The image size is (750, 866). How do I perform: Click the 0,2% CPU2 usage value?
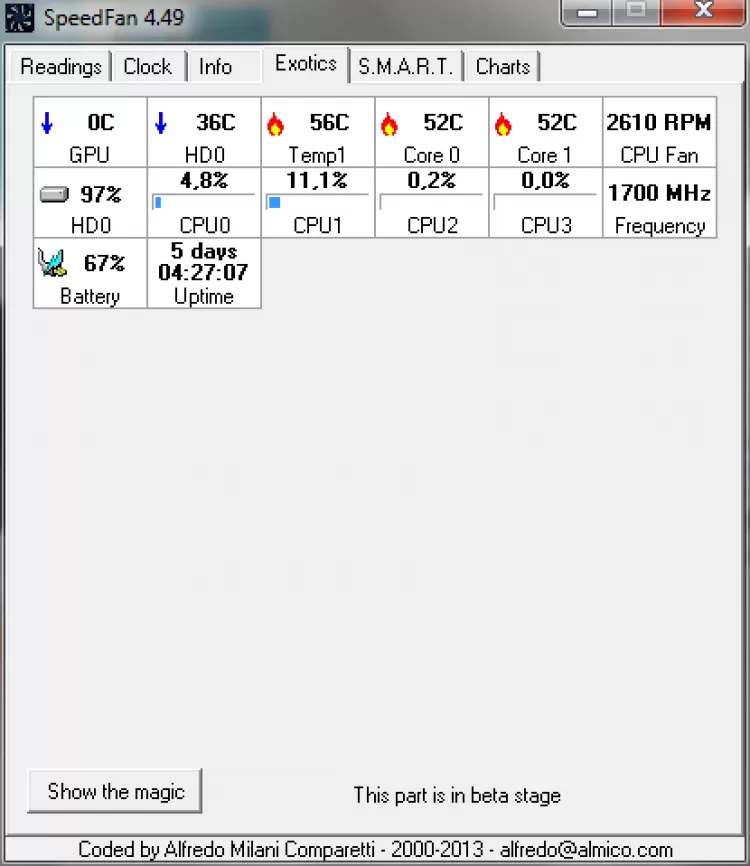431,181
